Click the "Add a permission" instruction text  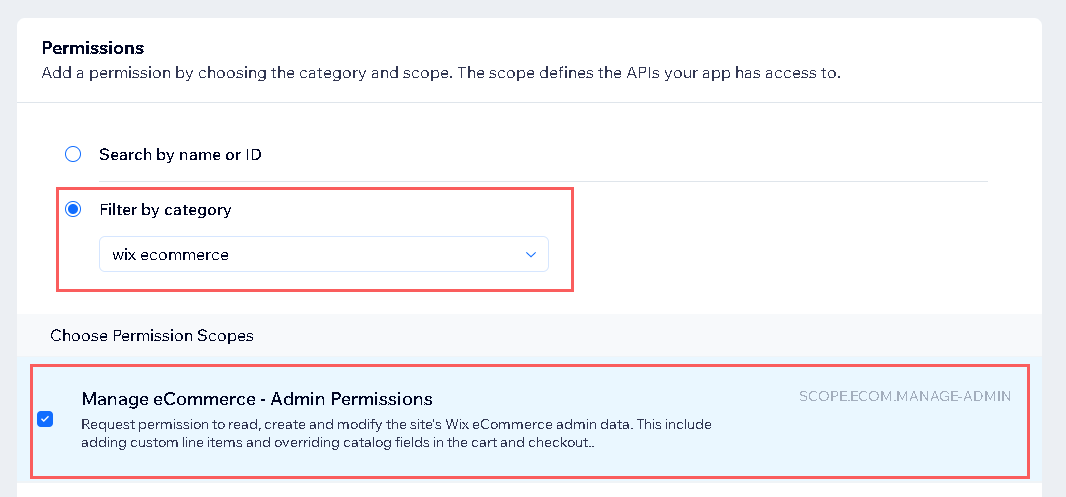click(440, 74)
